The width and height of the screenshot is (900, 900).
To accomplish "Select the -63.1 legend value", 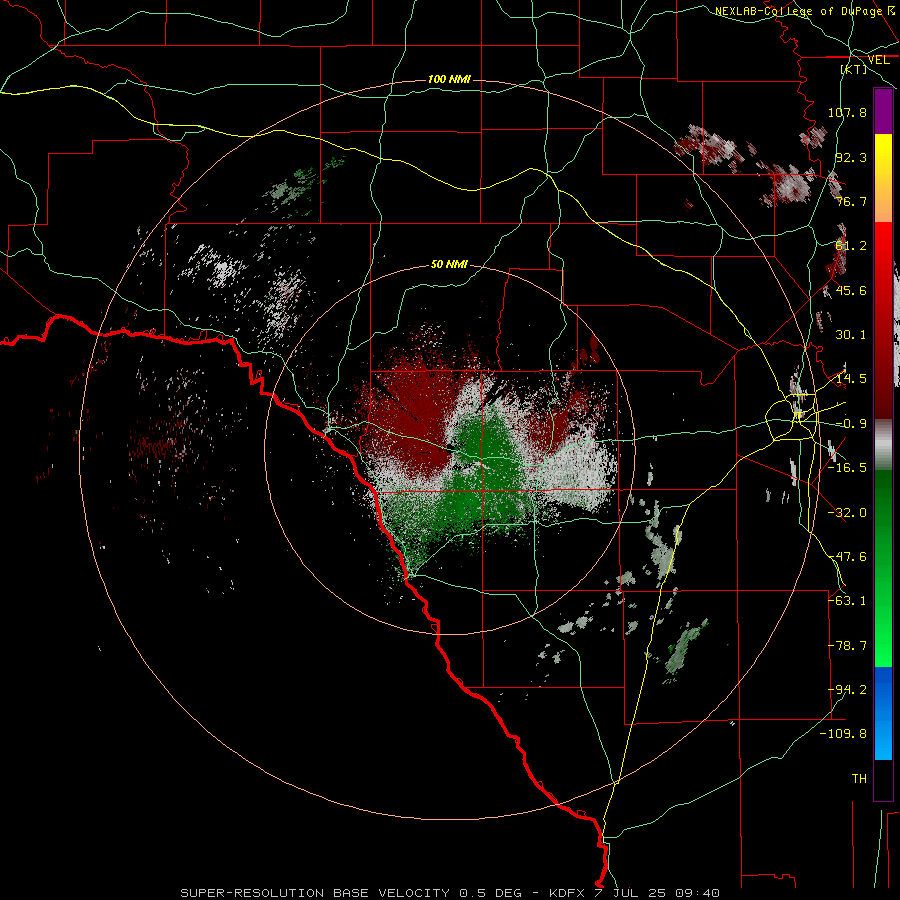I will pos(847,600).
